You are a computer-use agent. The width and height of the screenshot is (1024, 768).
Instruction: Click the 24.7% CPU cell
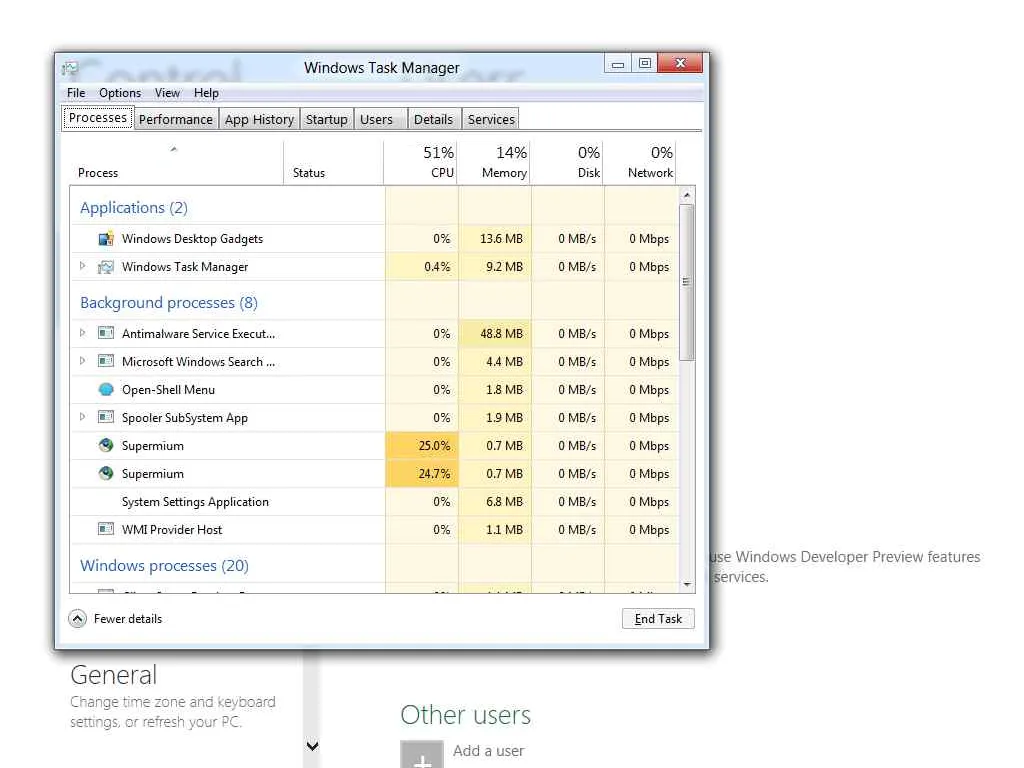coord(422,473)
